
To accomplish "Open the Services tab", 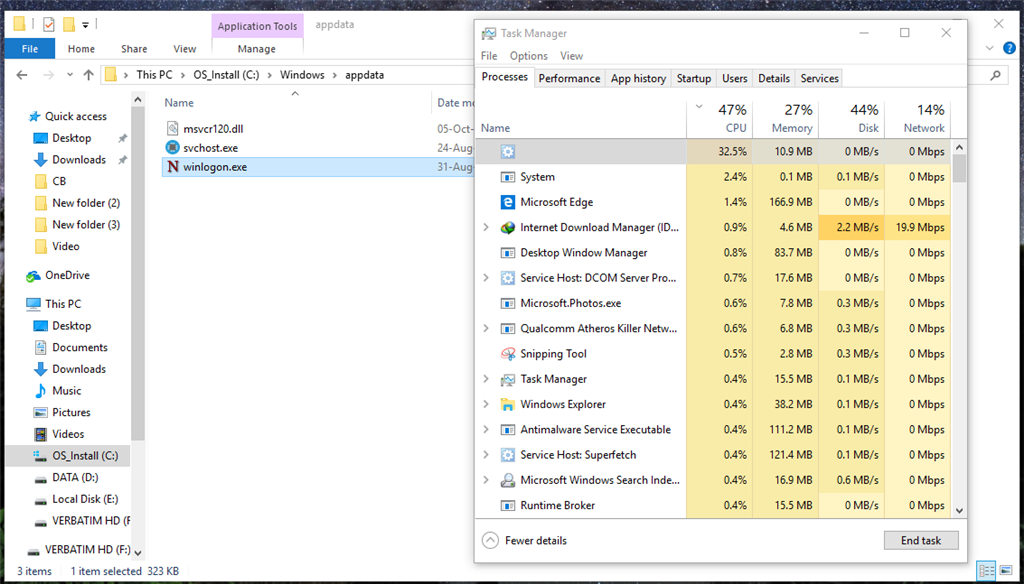I will click(819, 78).
